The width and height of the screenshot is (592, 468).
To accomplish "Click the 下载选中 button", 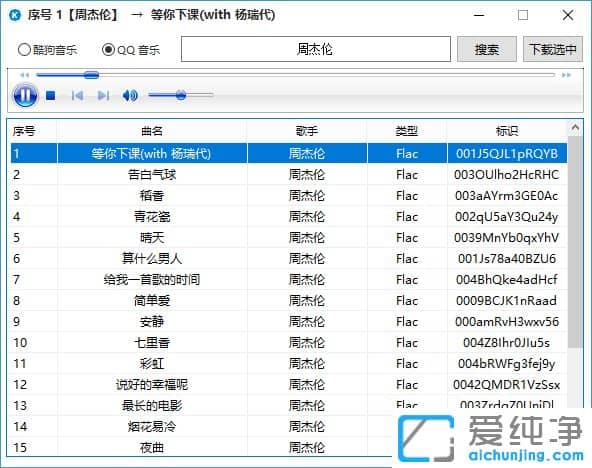I will tap(553, 49).
